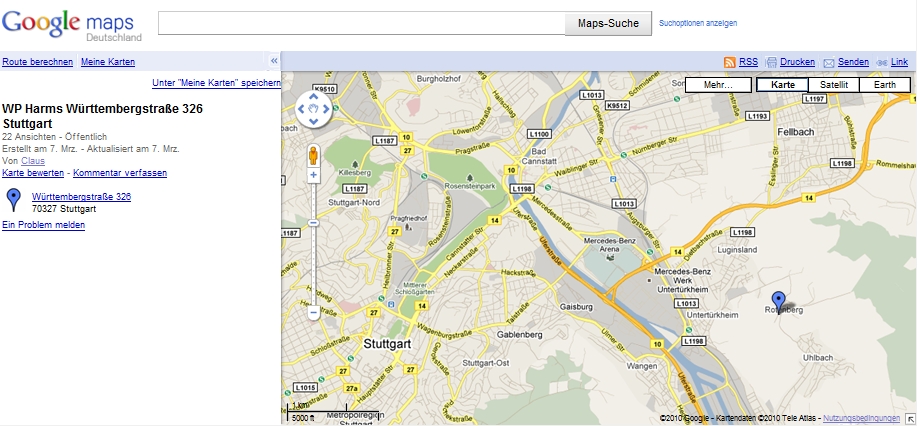The width and height of the screenshot is (918, 426).
Task: Click the blue map marker near Rotenberg
Action: point(779,299)
